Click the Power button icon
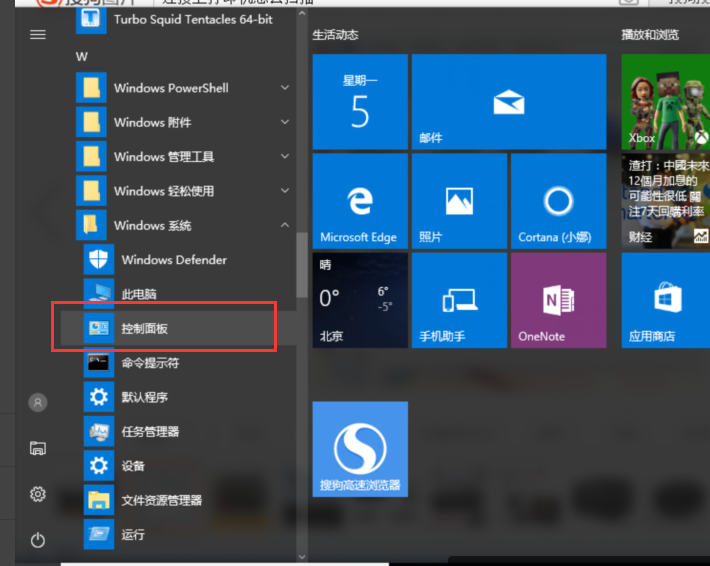The image size is (710, 566). click(x=38, y=540)
